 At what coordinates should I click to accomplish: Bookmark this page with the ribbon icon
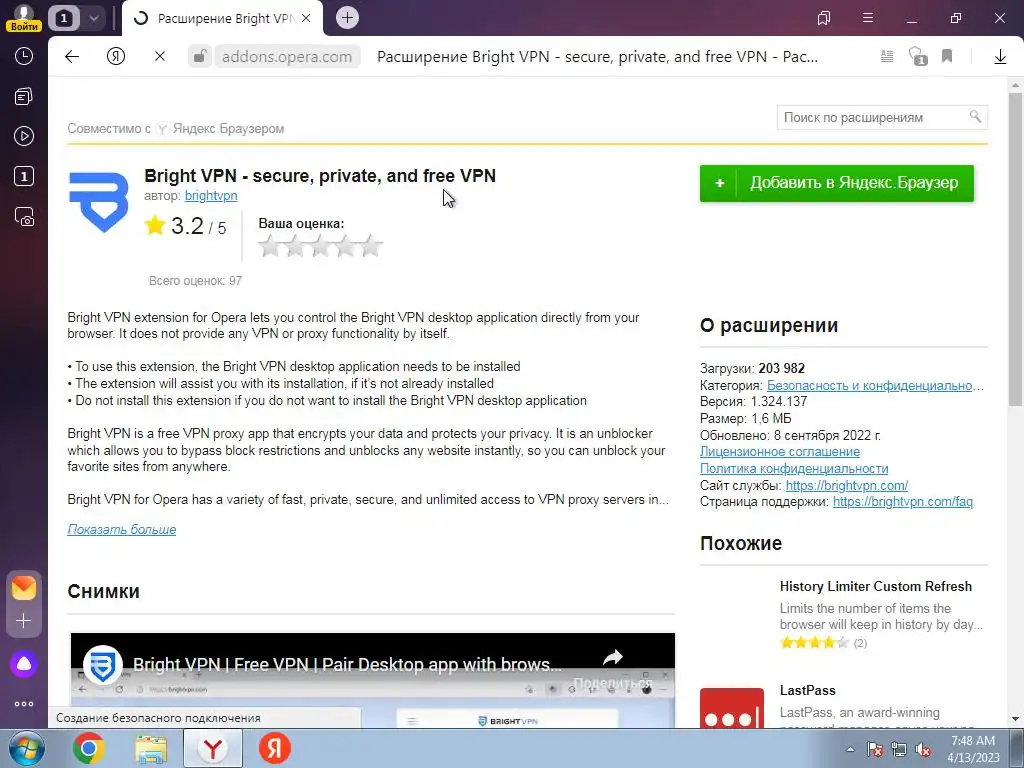tap(947, 57)
